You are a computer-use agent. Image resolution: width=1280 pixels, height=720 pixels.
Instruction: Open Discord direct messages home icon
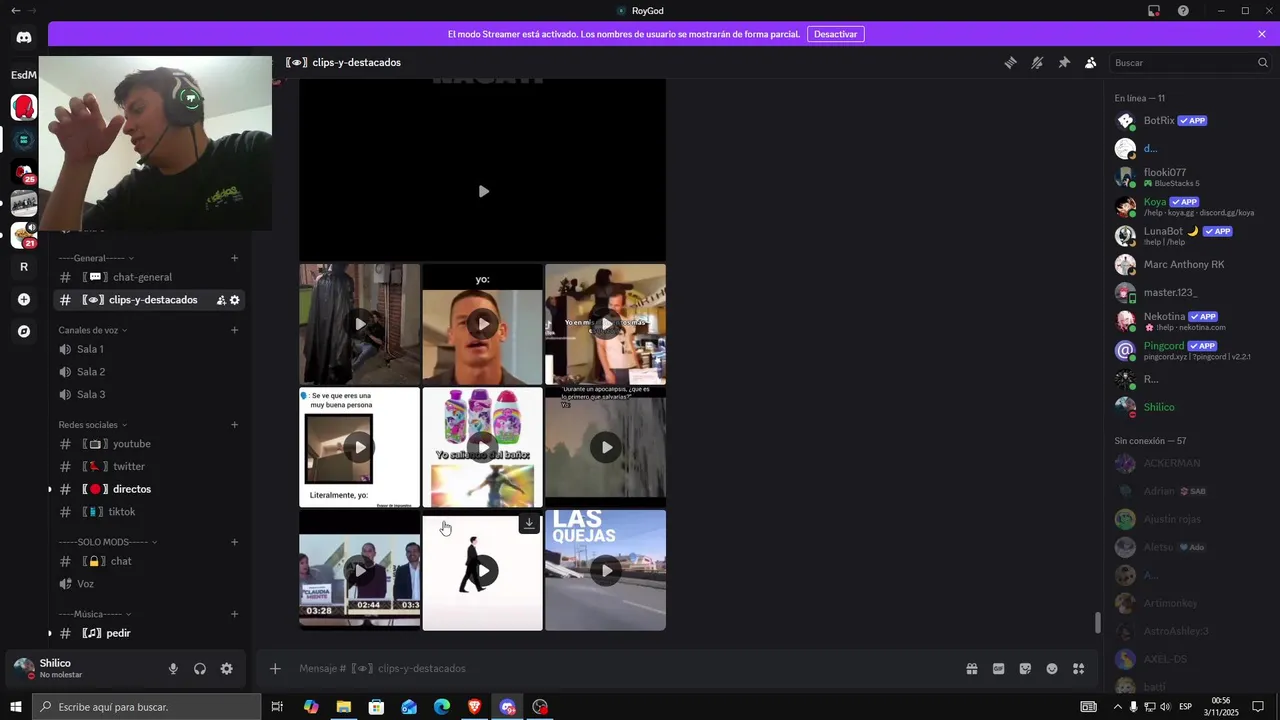[x=24, y=37]
